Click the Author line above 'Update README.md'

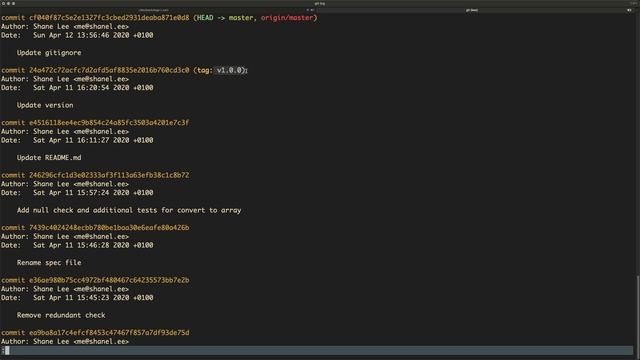65,131
